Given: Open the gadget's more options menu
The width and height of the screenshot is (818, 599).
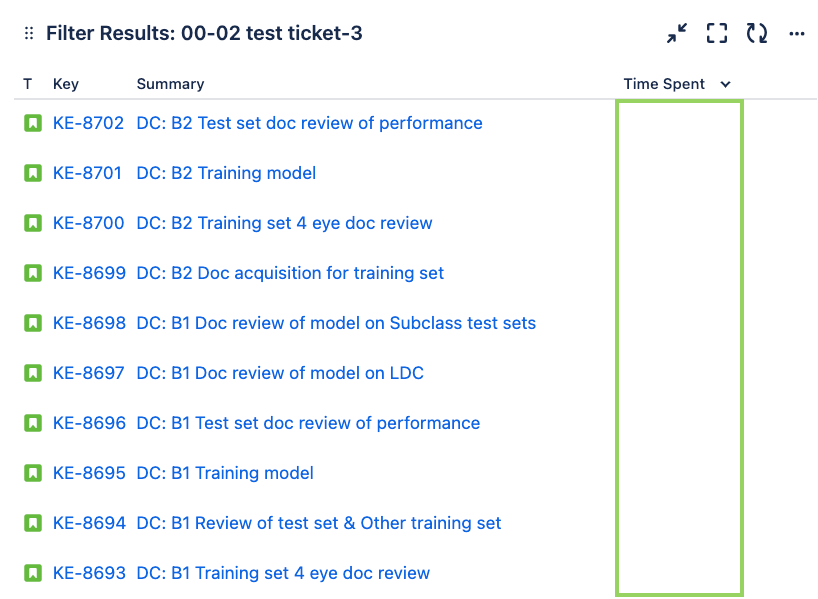Looking at the screenshot, I should click(x=797, y=33).
